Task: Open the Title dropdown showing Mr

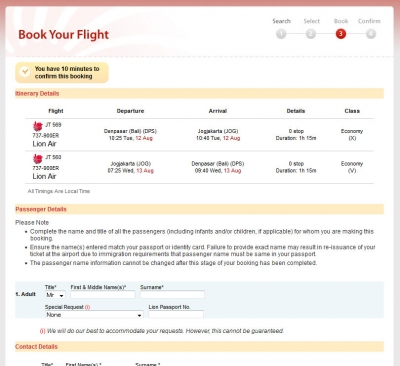Action: (x=55, y=295)
